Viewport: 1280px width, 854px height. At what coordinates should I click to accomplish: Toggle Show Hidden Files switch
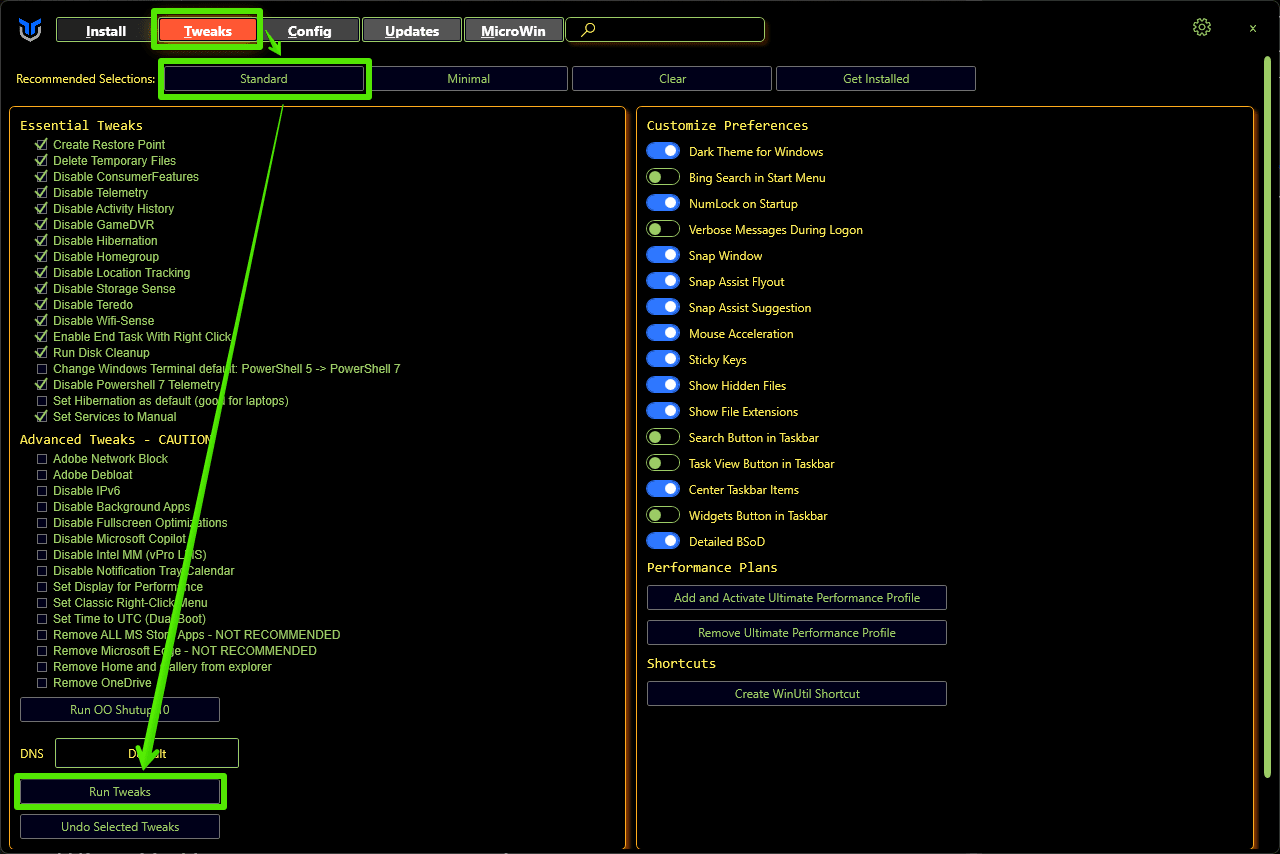click(663, 385)
